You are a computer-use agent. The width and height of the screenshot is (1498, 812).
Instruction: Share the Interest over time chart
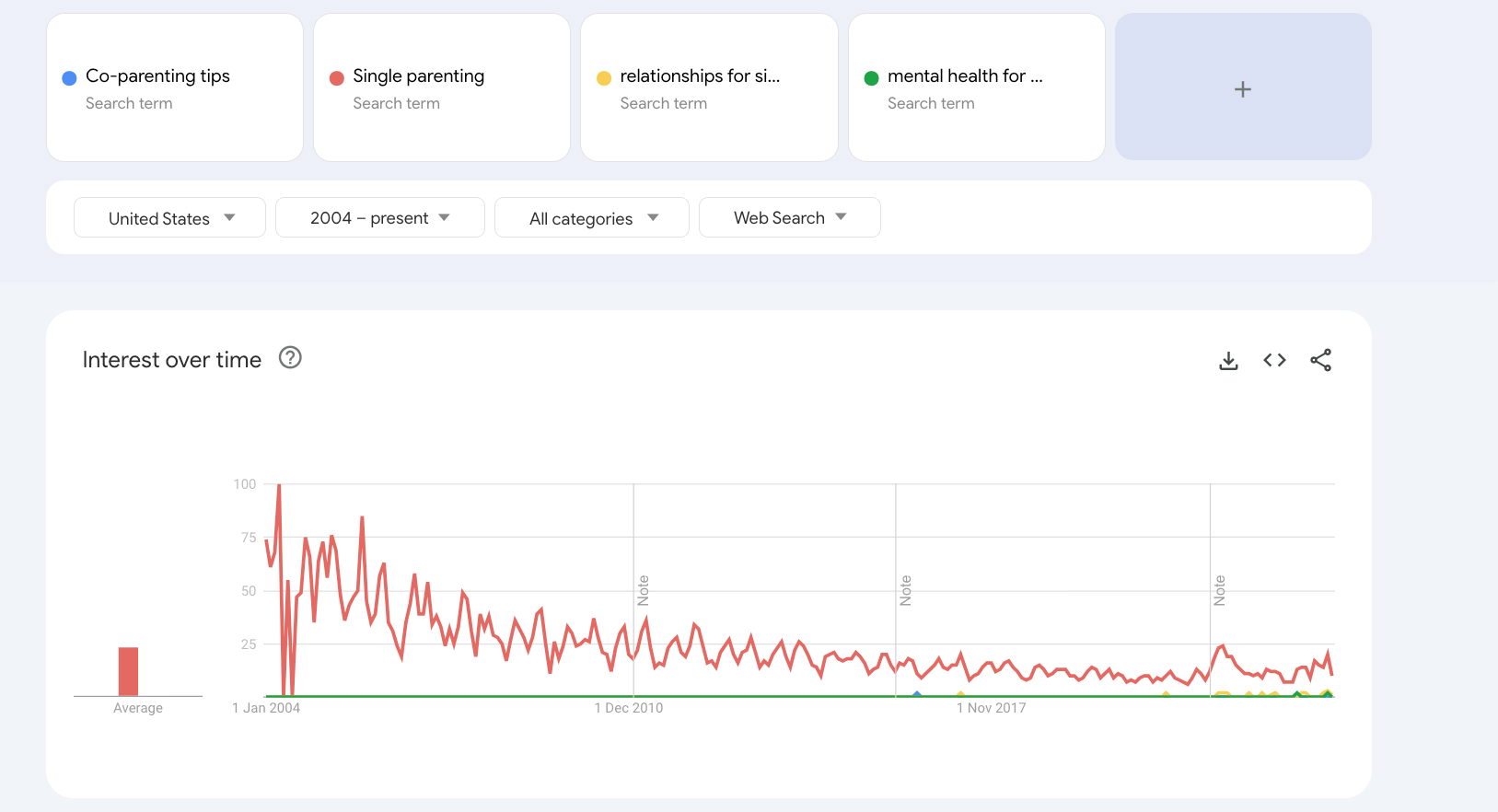pos(1320,360)
